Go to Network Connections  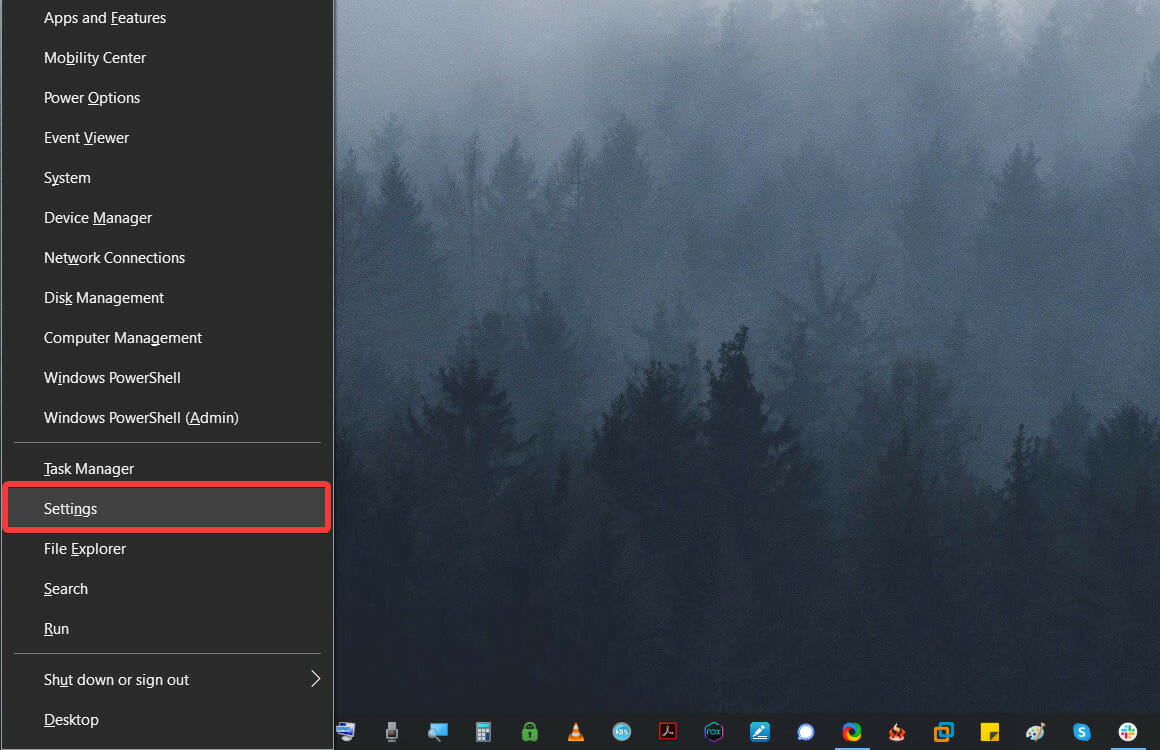coord(167,257)
